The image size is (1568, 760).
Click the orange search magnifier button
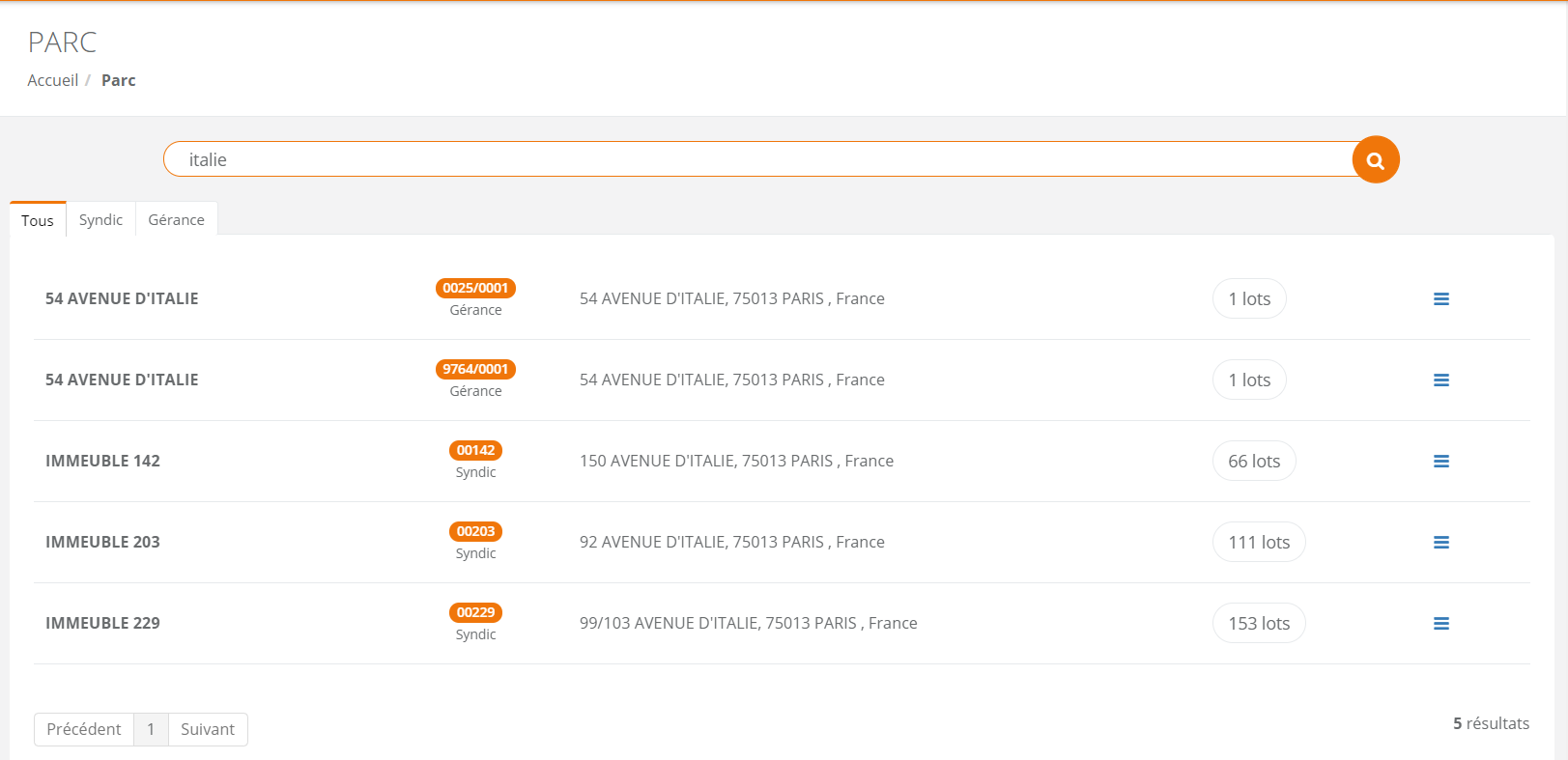1376,159
